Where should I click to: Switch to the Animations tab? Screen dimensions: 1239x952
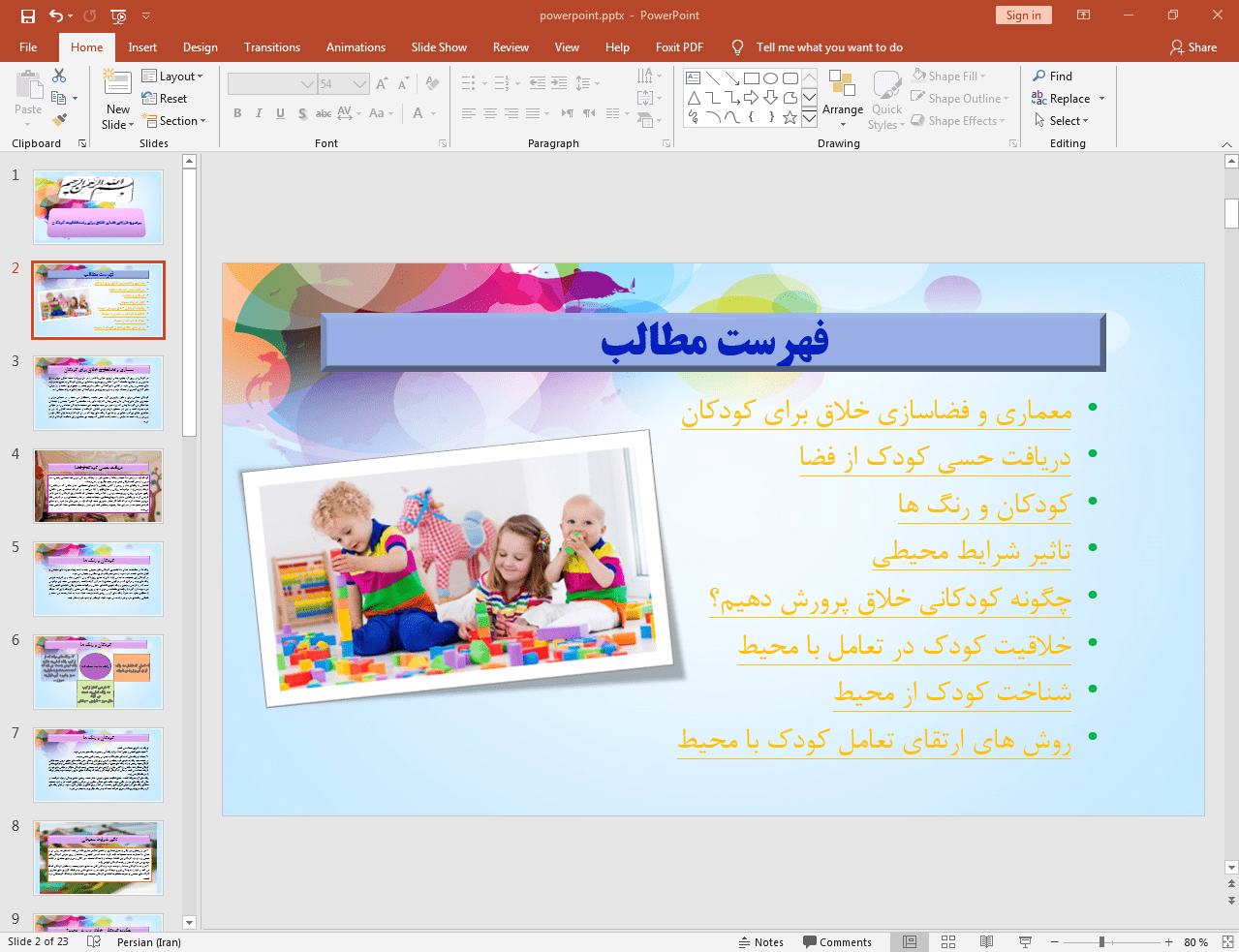pos(356,47)
